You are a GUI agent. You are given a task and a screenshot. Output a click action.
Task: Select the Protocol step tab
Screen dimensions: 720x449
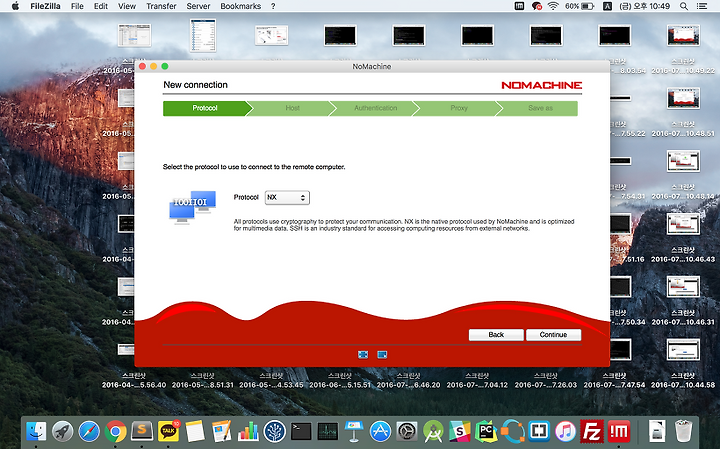[x=205, y=108]
